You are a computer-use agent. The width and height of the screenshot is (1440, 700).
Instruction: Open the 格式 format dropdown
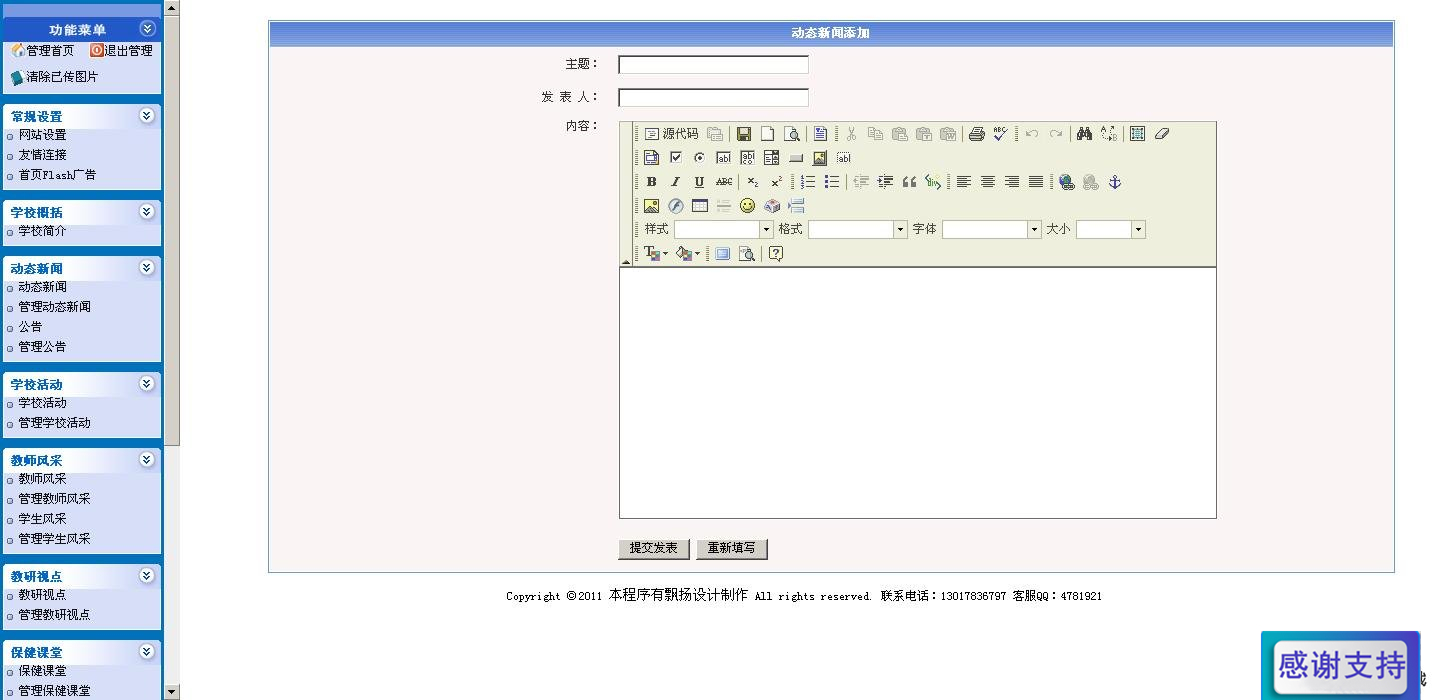[858, 230]
